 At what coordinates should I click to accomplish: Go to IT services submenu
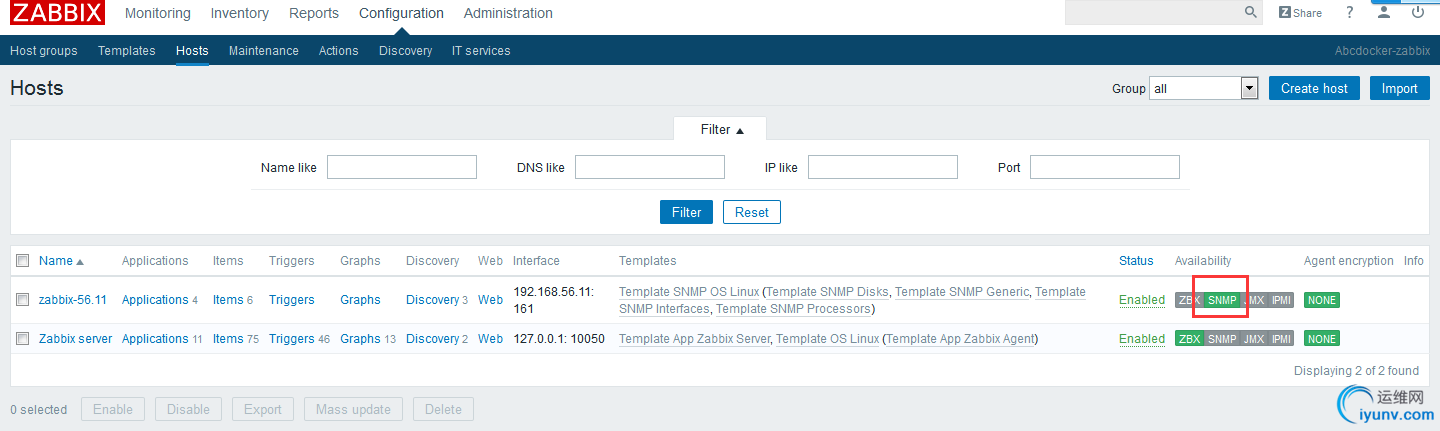tap(481, 51)
